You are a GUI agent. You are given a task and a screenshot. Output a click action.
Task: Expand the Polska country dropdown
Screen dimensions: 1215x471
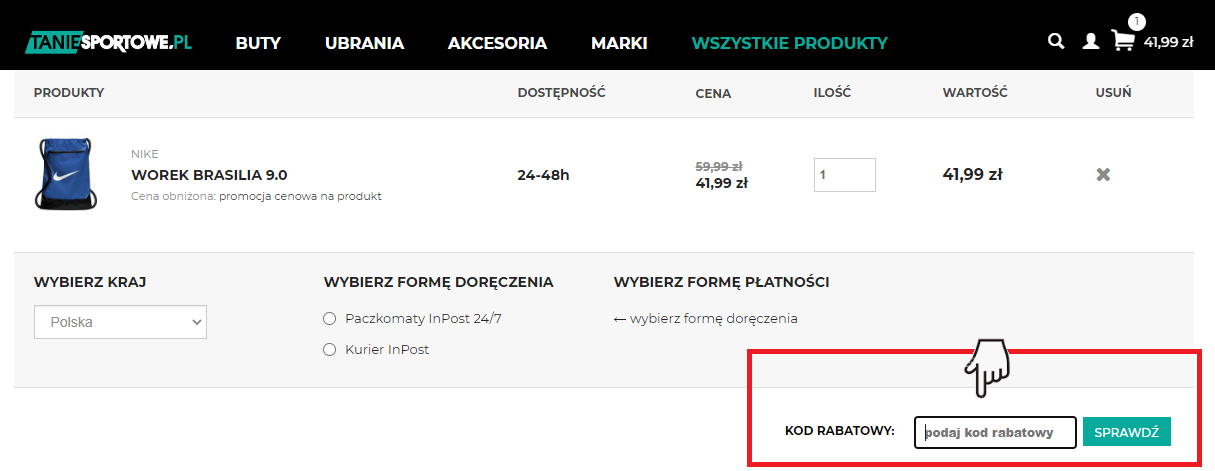click(120, 322)
